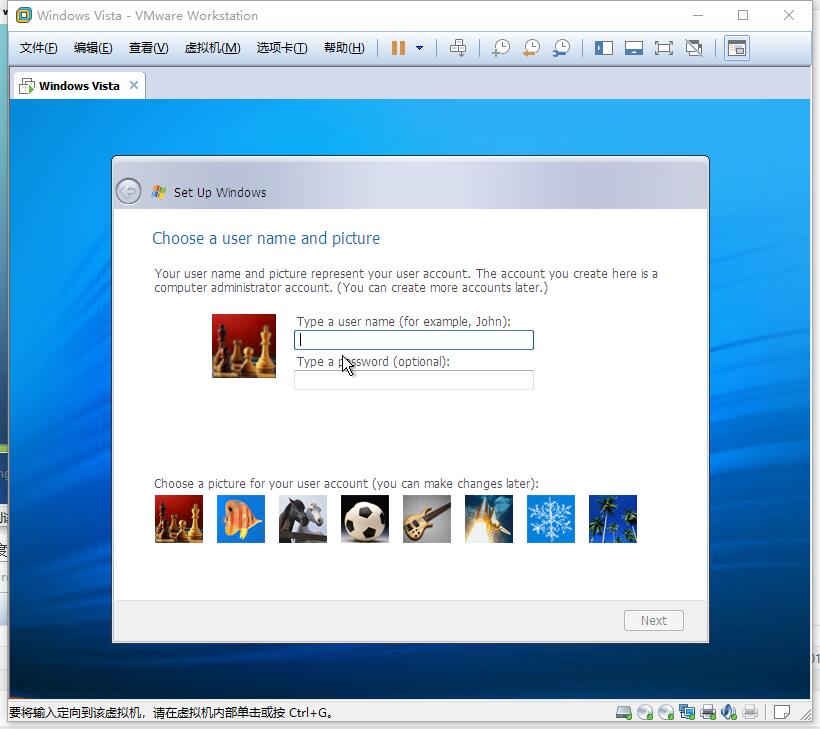Open the 文件(F) menu
820x729 pixels.
pyautogui.click(x=38, y=48)
